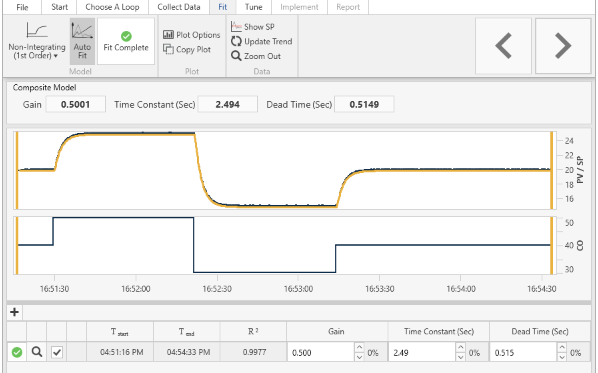The height and width of the screenshot is (373, 598).
Task: Click the Dead Time (Sec) column header
Action: (x=540, y=331)
